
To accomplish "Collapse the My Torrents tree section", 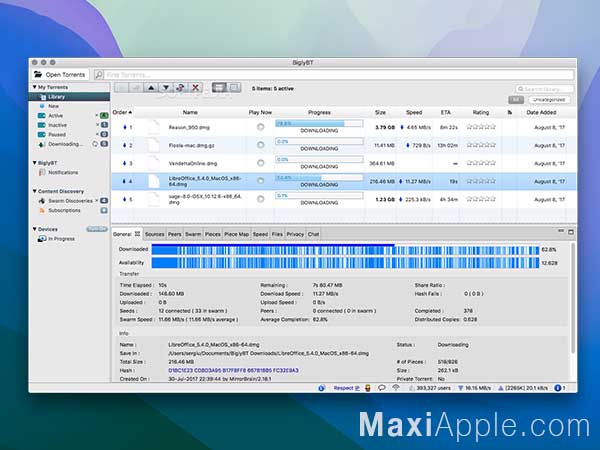I will (x=34, y=87).
